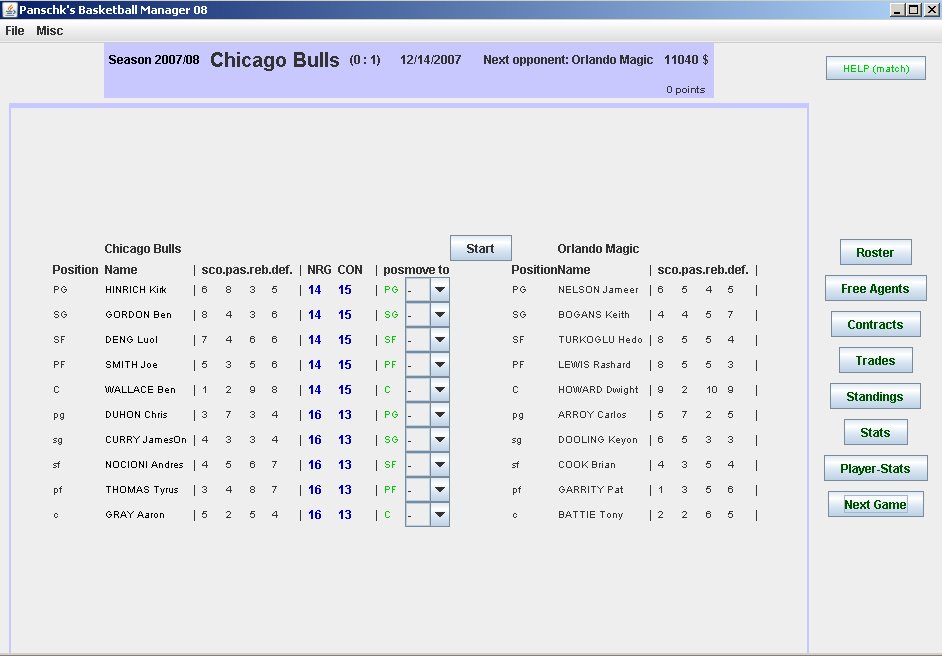This screenshot has height=656, width=942.
Task: Click green PG position for DUHON Chris
Action: 391,415
